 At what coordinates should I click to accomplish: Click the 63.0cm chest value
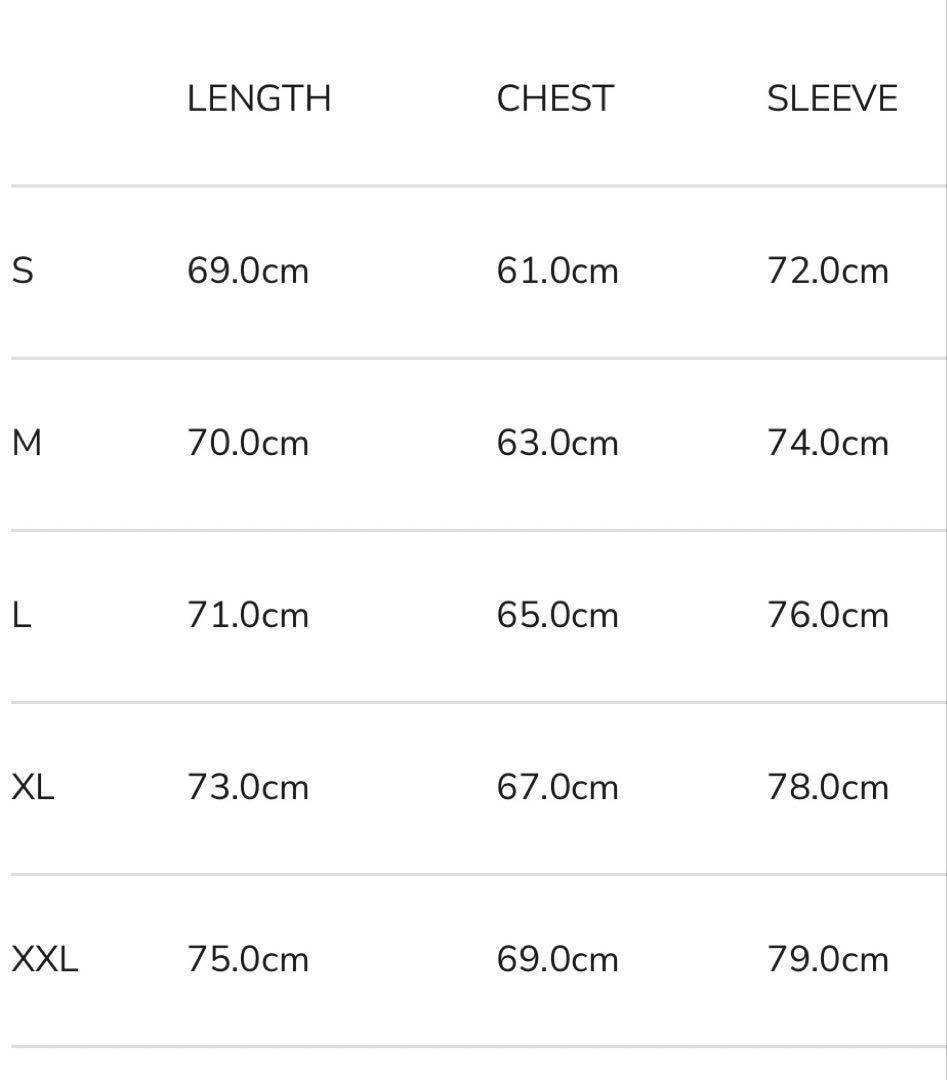[557, 443]
